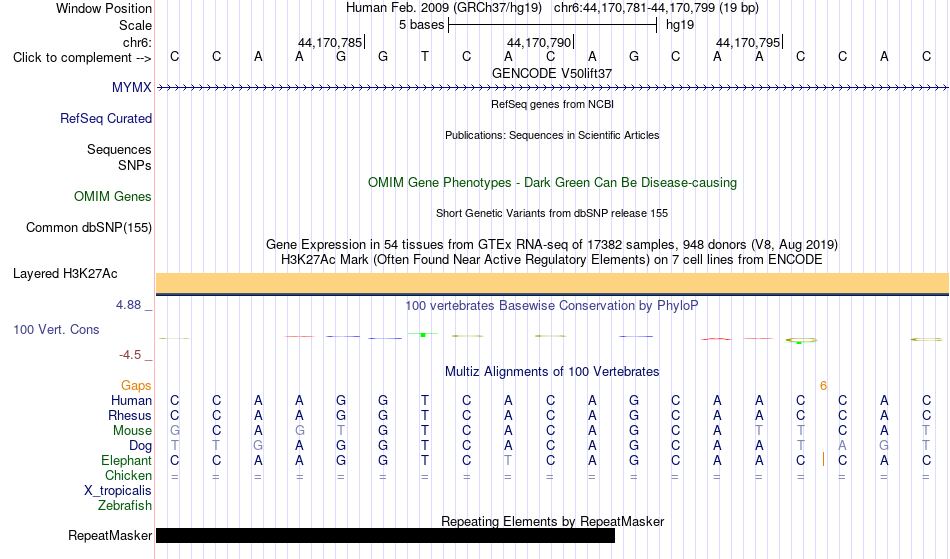This screenshot has width=950, height=559.
Task: Click the RepeatMasker track label
Action: tap(110, 535)
